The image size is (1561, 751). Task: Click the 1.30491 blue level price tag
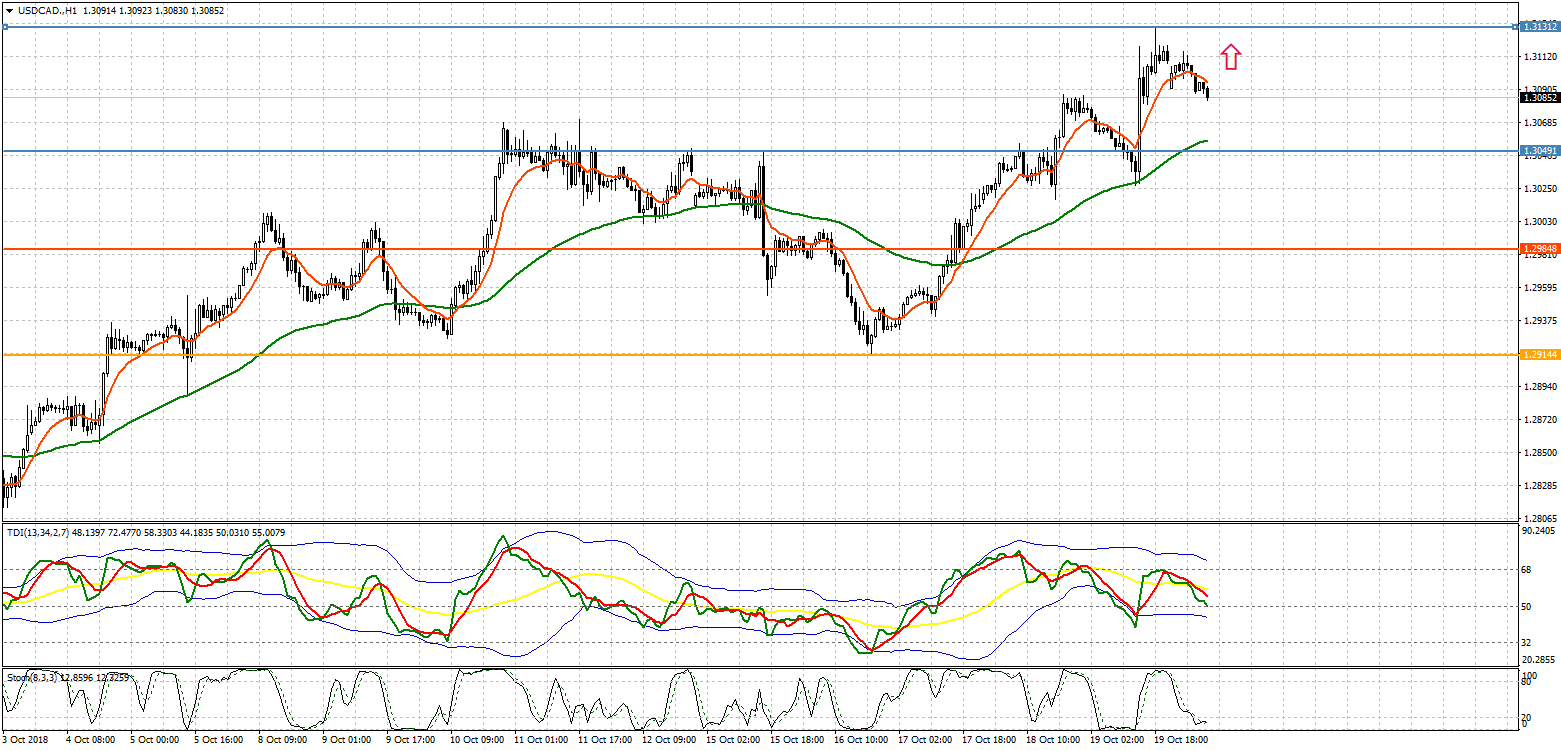pyautogui.click(x=1539, y=151)
